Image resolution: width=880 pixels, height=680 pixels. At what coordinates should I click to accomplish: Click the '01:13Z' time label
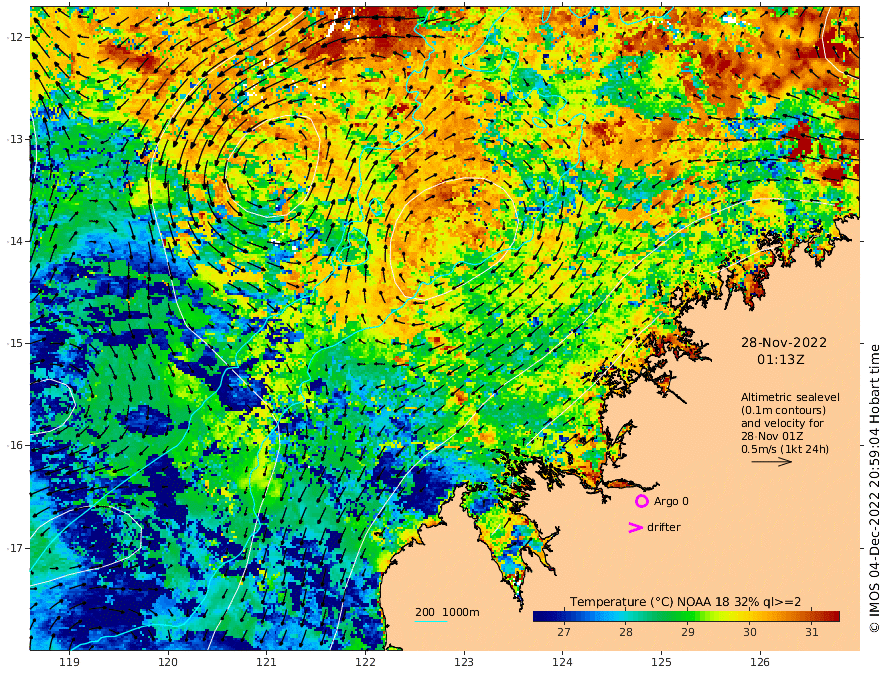point(780,360)
